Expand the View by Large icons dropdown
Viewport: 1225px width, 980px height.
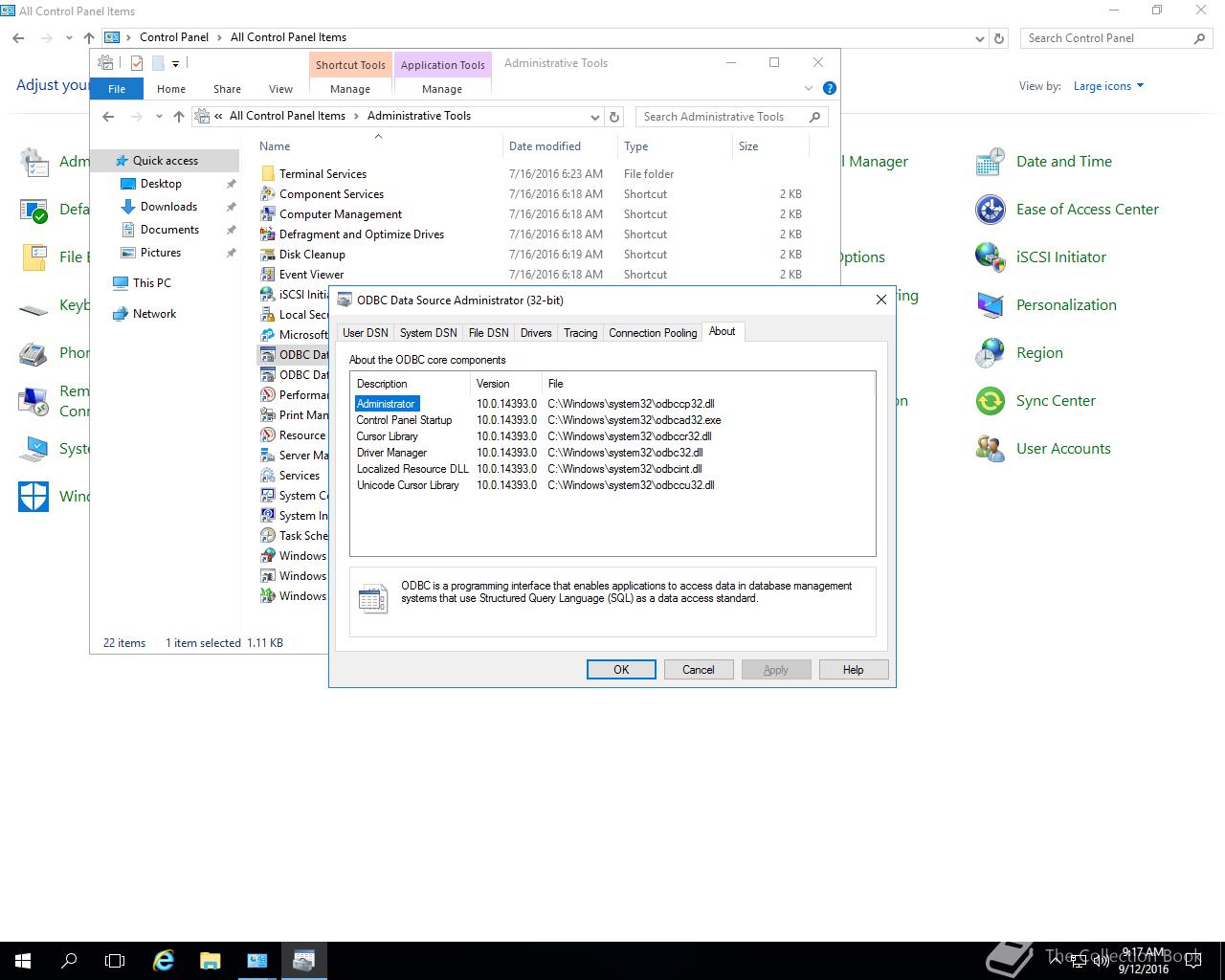[1108, 86]
